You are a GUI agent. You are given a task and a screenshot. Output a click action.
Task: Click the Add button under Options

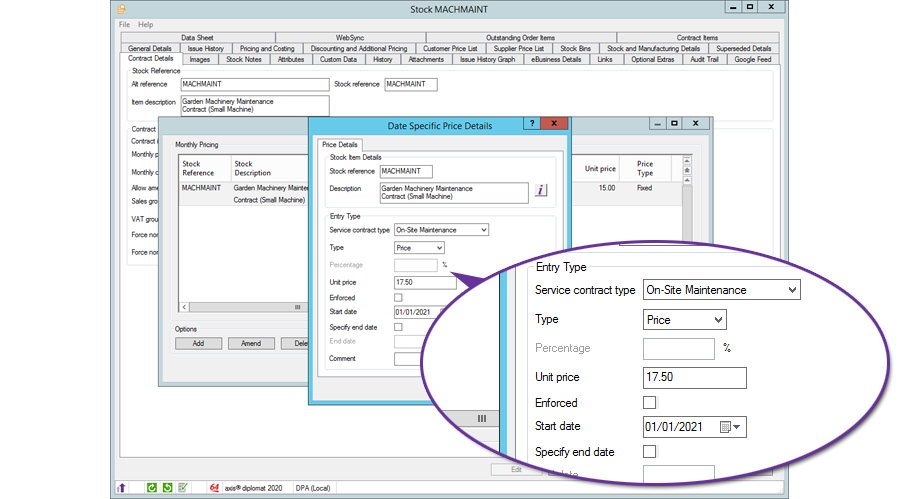pos(198,343)
